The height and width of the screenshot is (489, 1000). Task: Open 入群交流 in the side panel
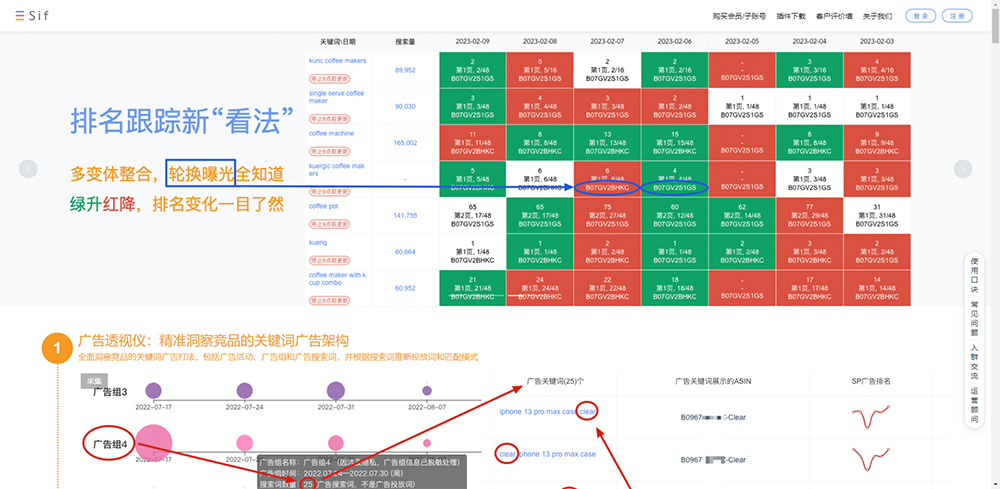(x=975, y=361)
